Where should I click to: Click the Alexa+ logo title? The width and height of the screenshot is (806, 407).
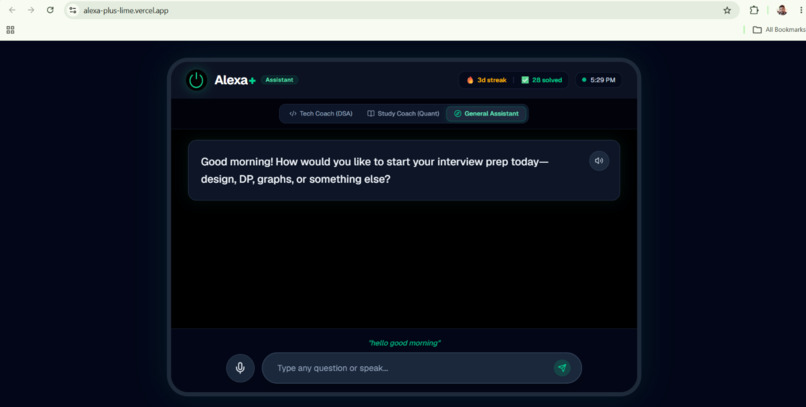click(235, 80)
